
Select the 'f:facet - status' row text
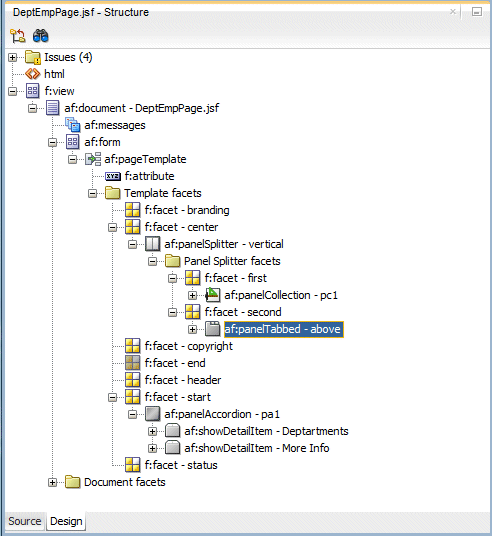tap(181, 465)
